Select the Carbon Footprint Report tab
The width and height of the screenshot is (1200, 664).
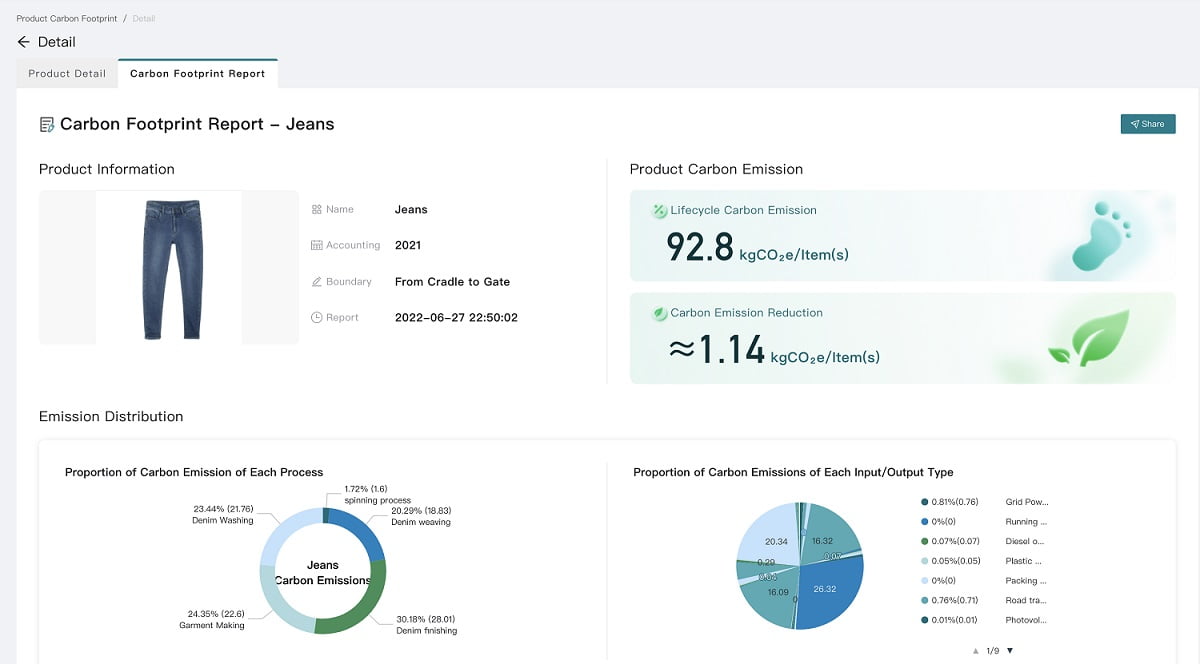[197, 74]
